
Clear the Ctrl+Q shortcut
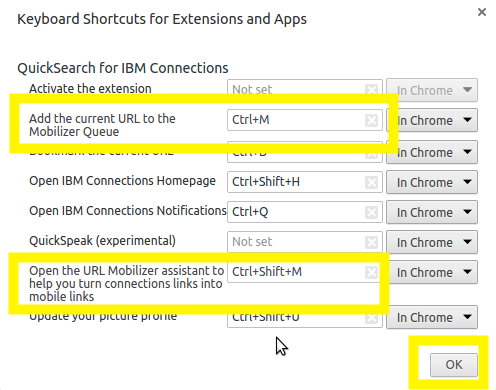click(x=371, y=212)
